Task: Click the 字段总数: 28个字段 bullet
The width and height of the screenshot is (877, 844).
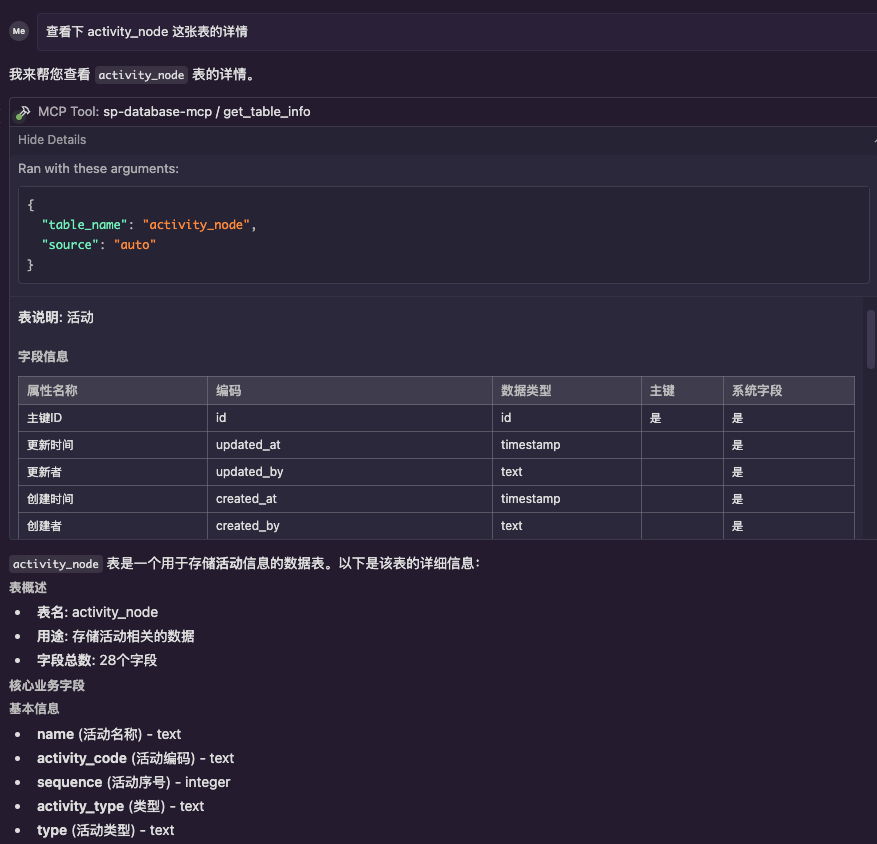Action: (x=97, y=661)
